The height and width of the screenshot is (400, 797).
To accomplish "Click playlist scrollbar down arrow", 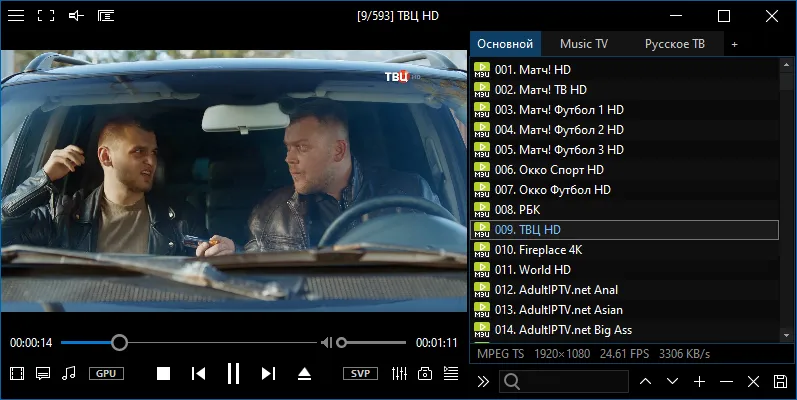I will point(787,335).
